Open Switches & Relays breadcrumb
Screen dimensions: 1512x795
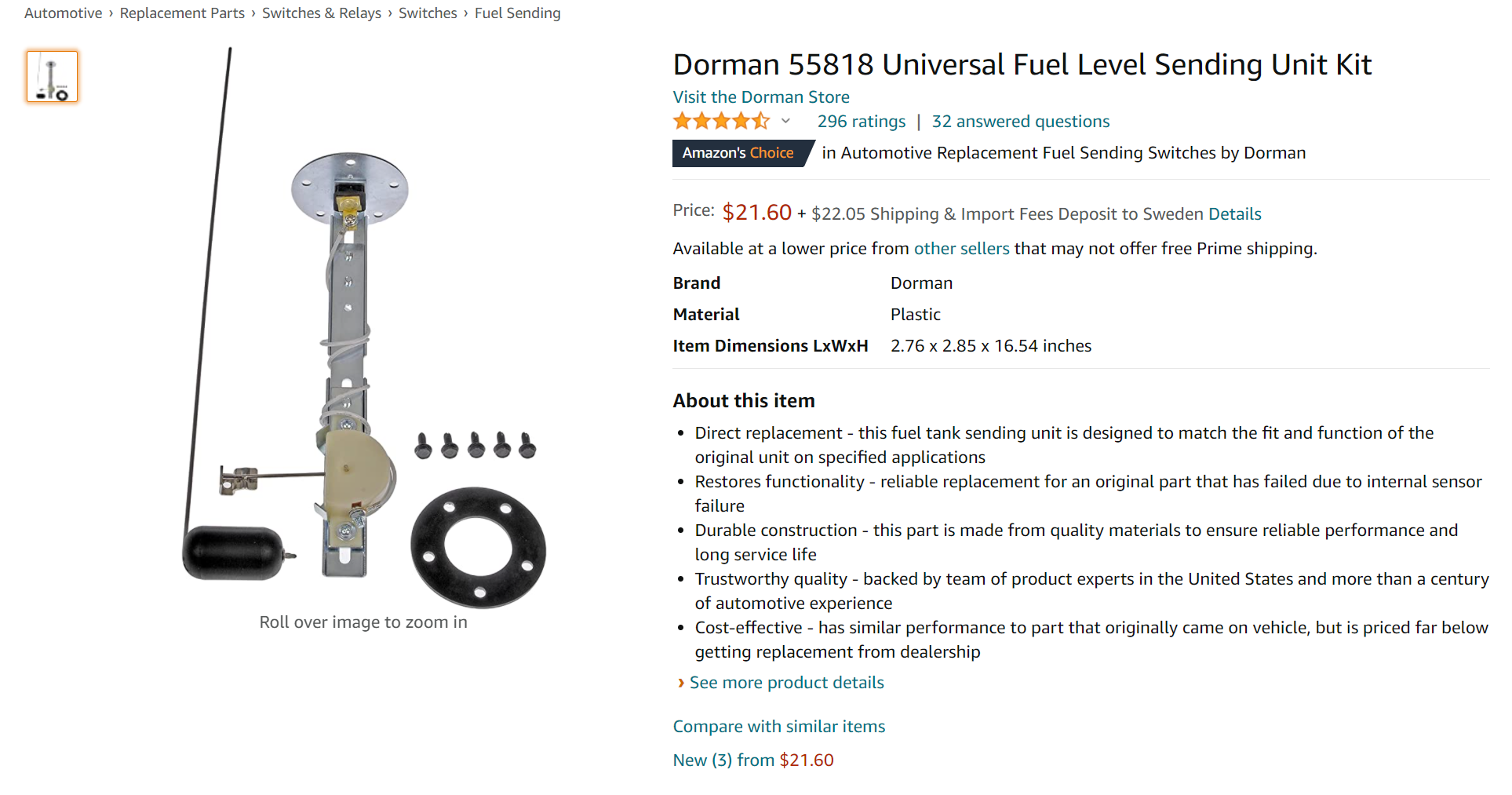pos(322,13)
